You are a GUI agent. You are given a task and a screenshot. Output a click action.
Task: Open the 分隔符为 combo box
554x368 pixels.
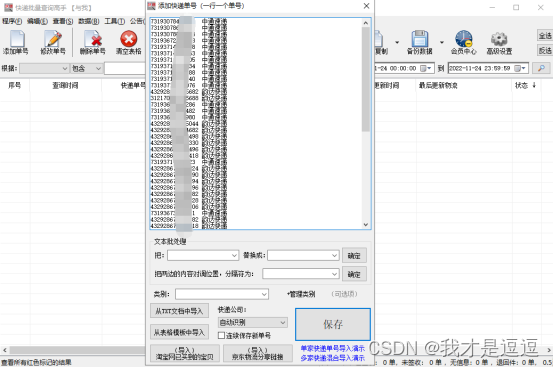pos(301,274)
